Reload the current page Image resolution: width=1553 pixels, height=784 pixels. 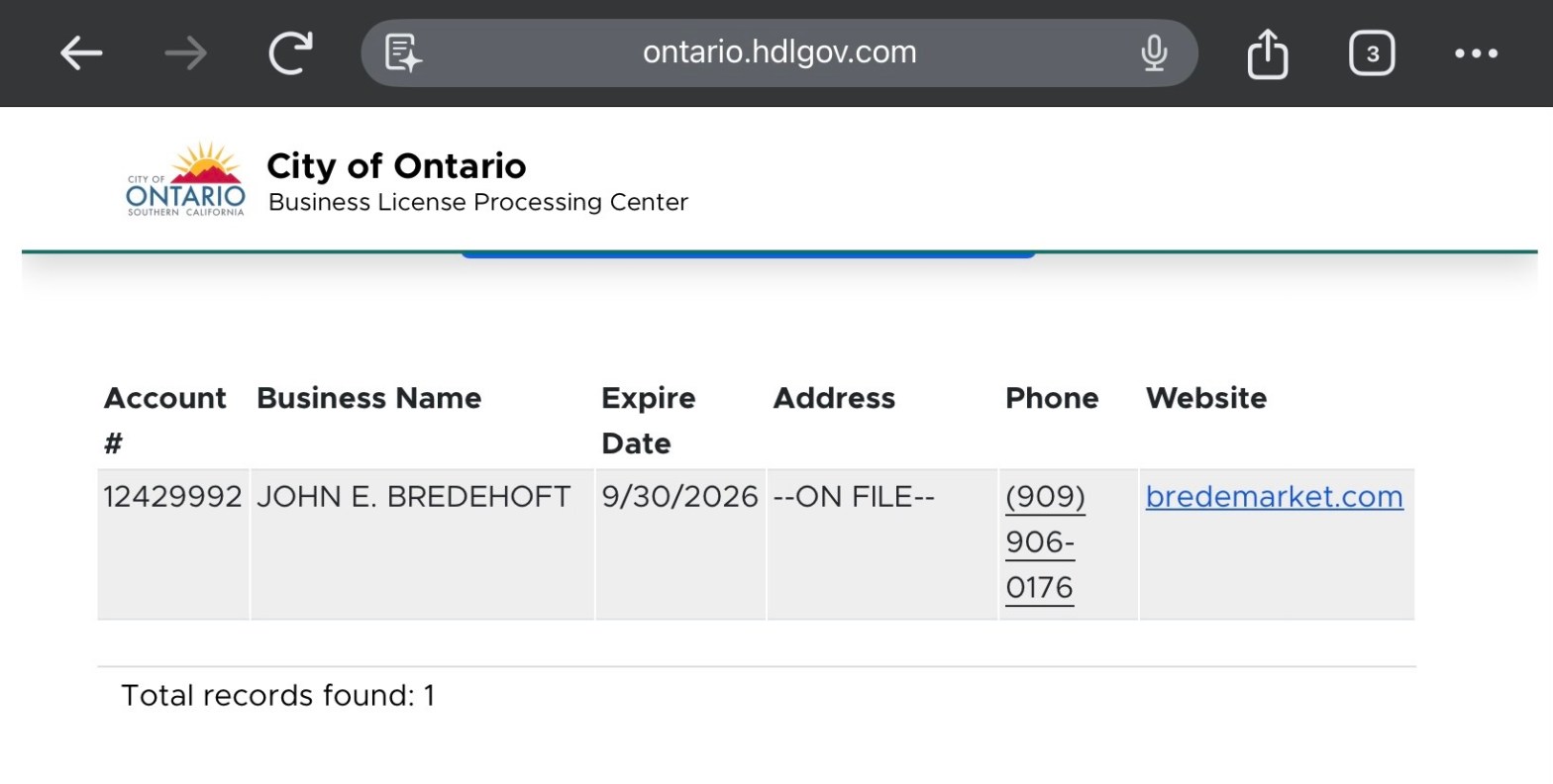click(x=290, y=53)
